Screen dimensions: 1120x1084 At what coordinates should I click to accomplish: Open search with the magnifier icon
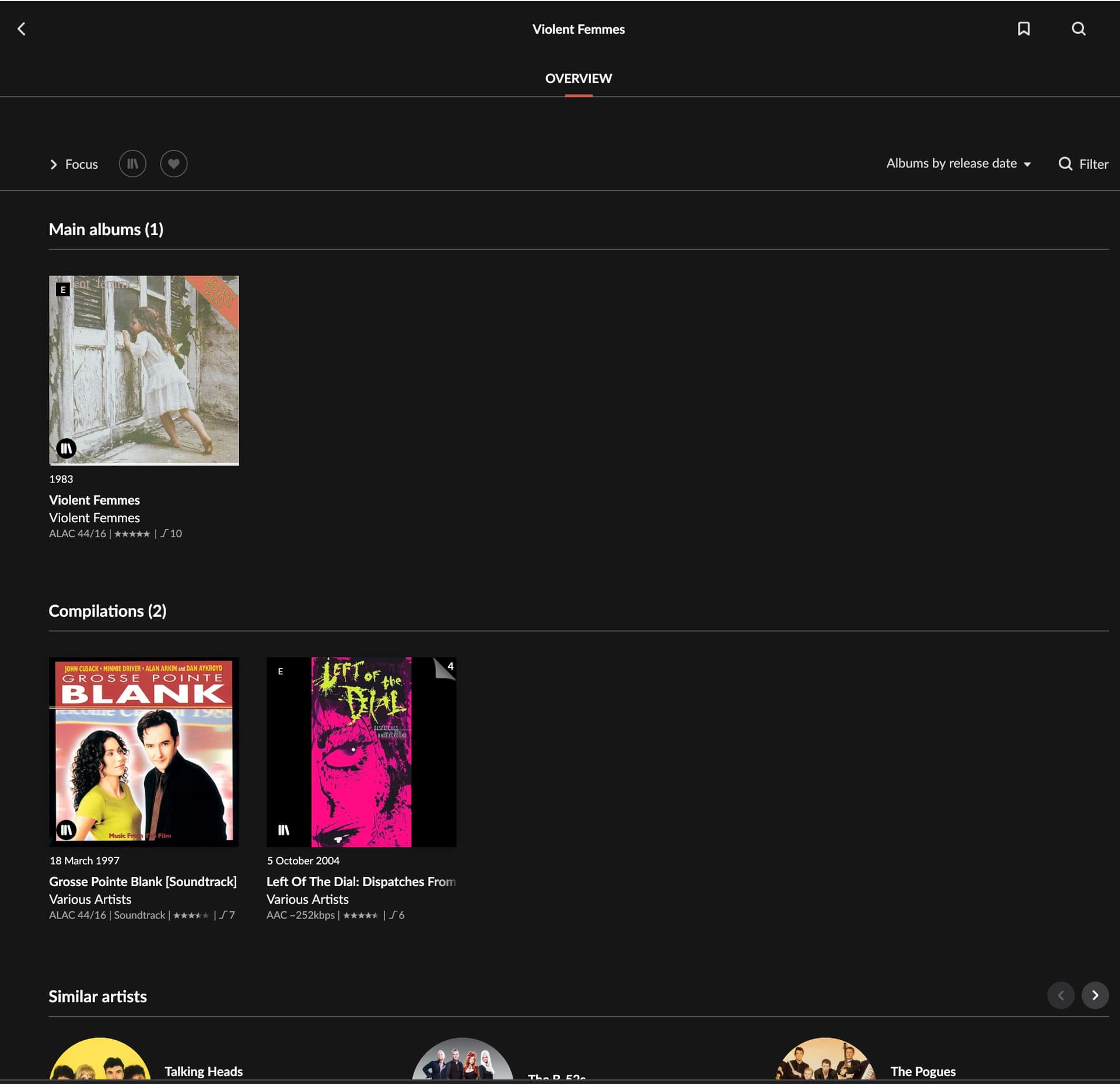click(x=1079, y=29)
